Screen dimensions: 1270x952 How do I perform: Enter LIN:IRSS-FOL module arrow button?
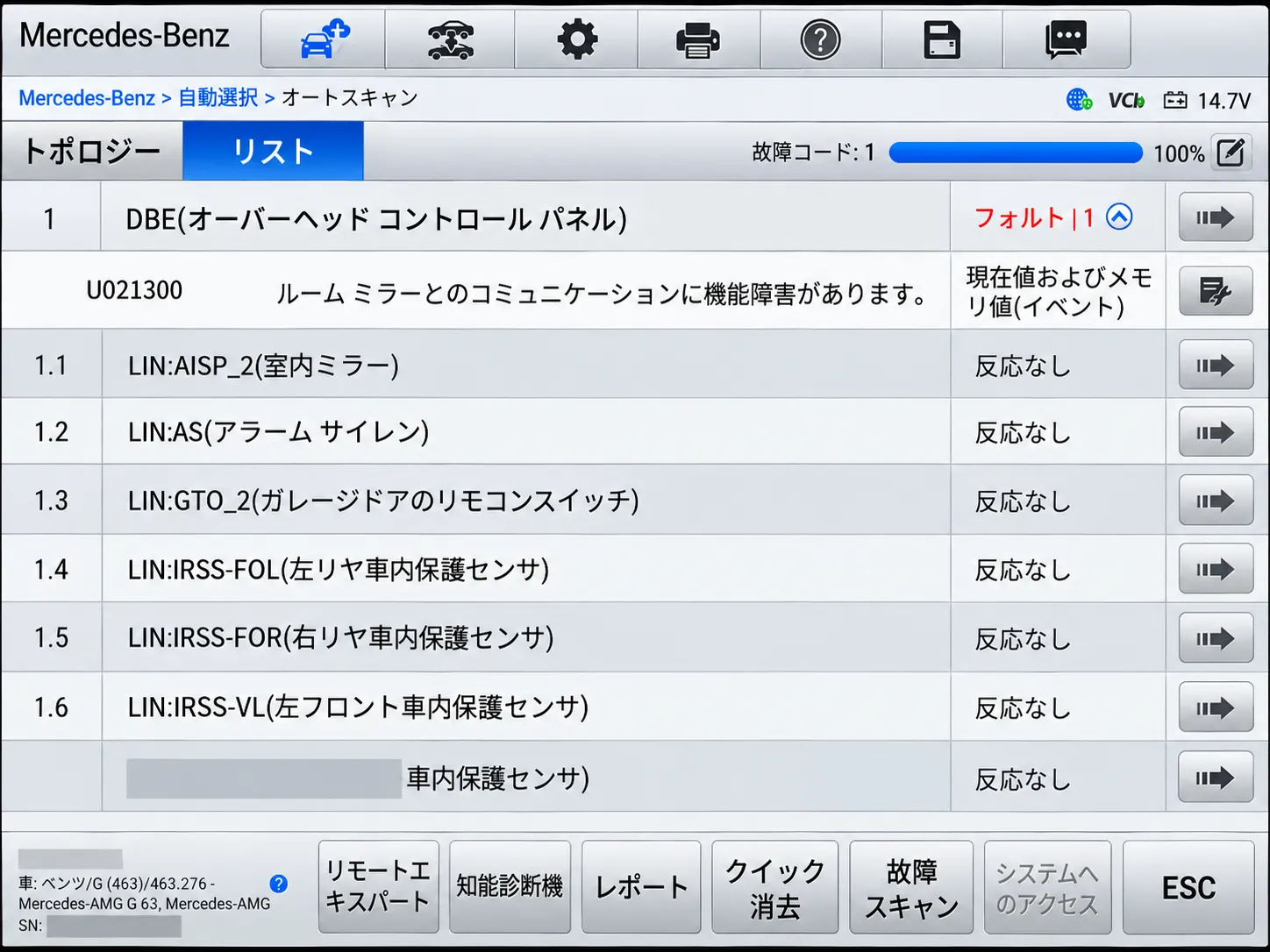click(x=1216, y=570)
